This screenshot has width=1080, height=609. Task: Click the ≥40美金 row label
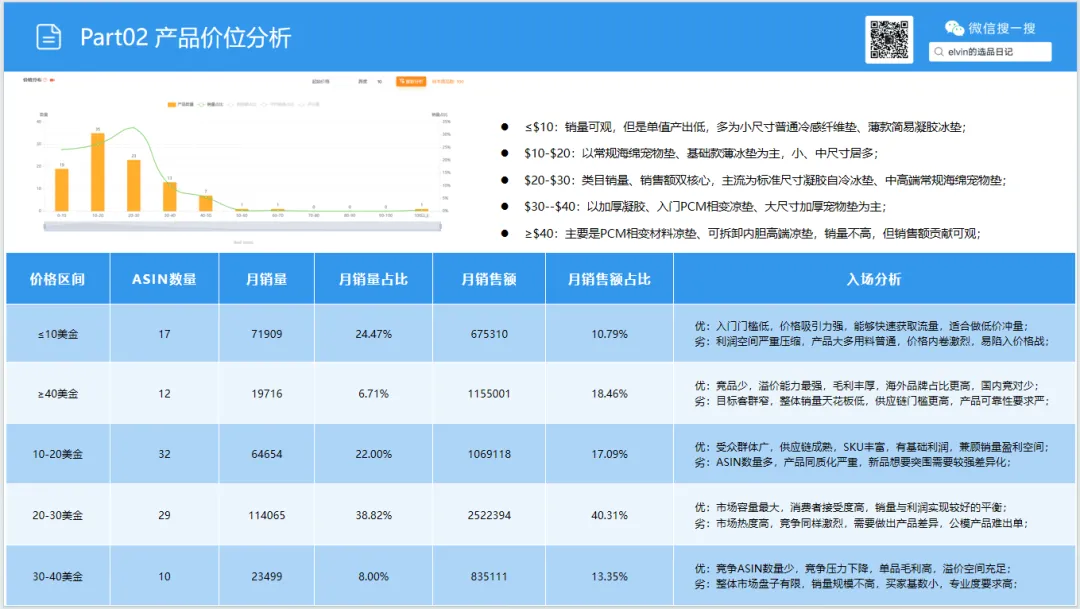(x=58, y=394)
